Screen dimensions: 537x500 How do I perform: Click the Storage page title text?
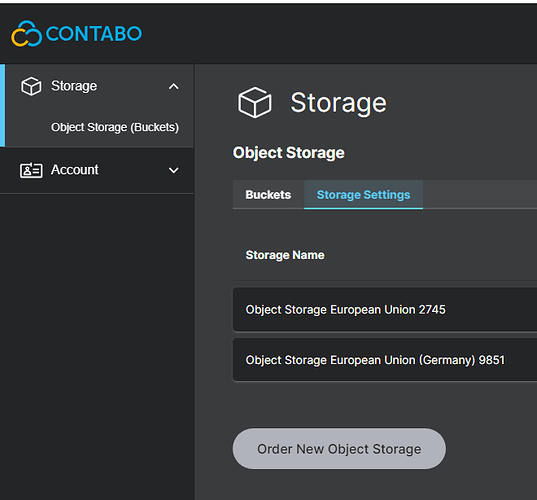338,103
